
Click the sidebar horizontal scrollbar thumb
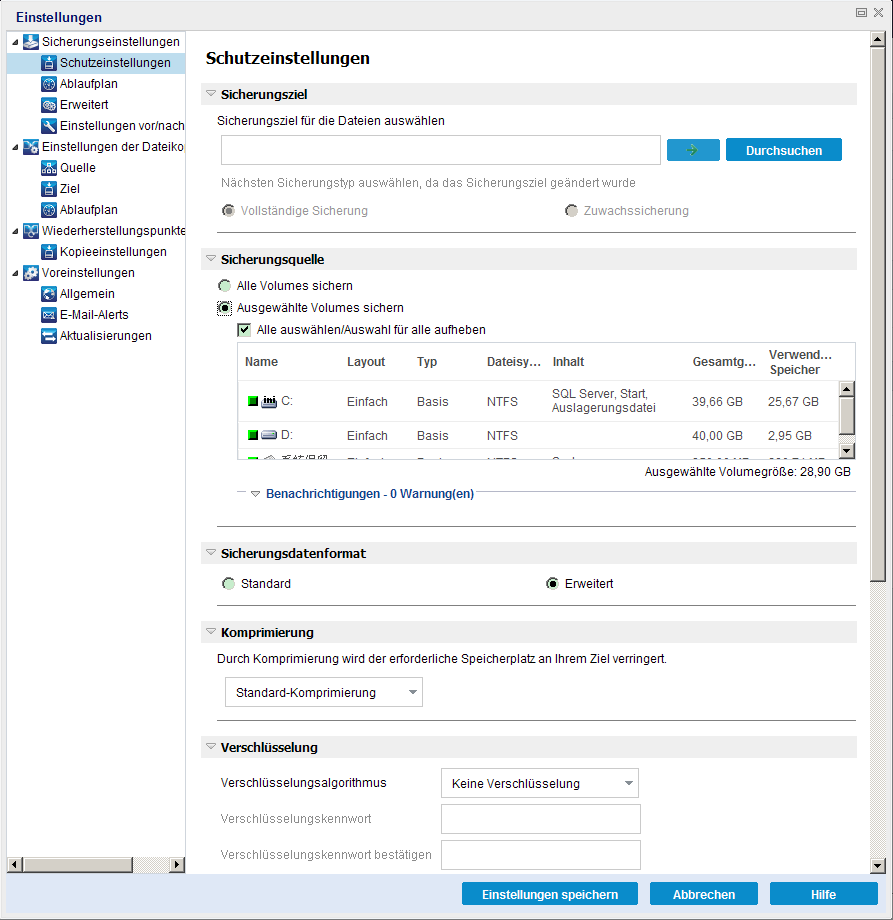click(78, 865)
